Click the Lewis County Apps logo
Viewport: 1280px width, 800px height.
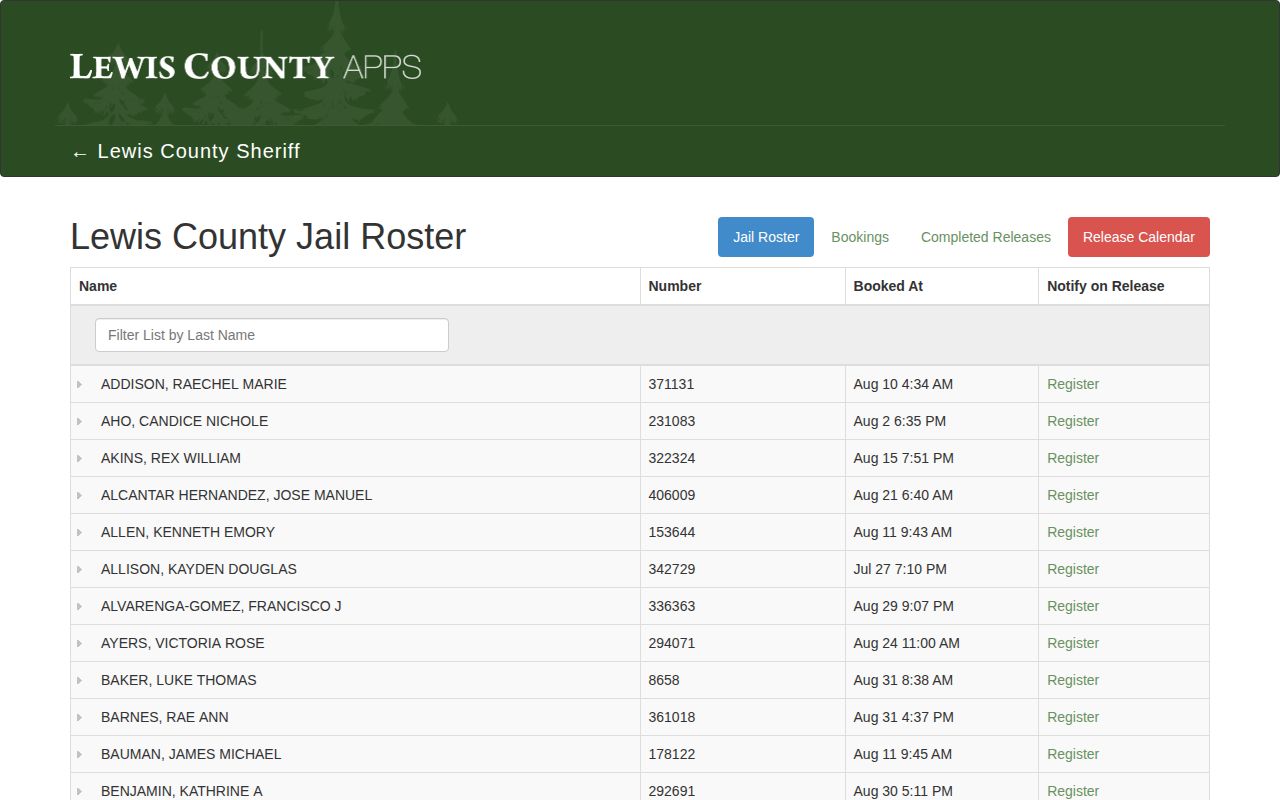click(246, 67)
